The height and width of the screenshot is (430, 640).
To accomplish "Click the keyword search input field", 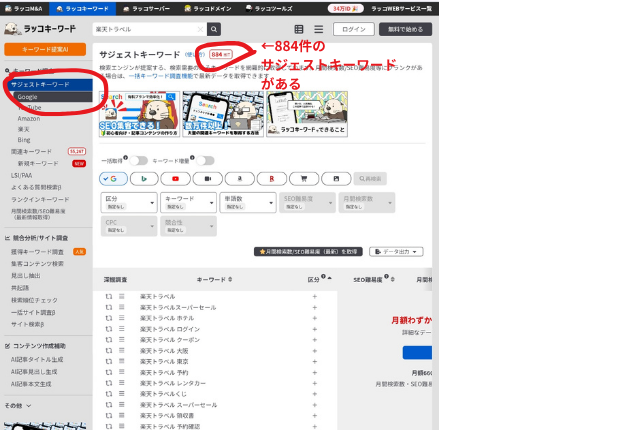I will click(148, 30).
